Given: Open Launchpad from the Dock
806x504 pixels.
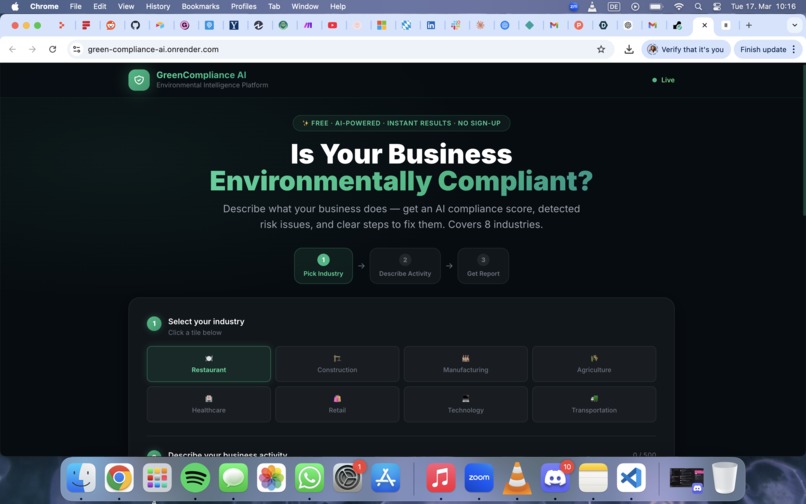Looking at the screenshot, I should point(157,477).
